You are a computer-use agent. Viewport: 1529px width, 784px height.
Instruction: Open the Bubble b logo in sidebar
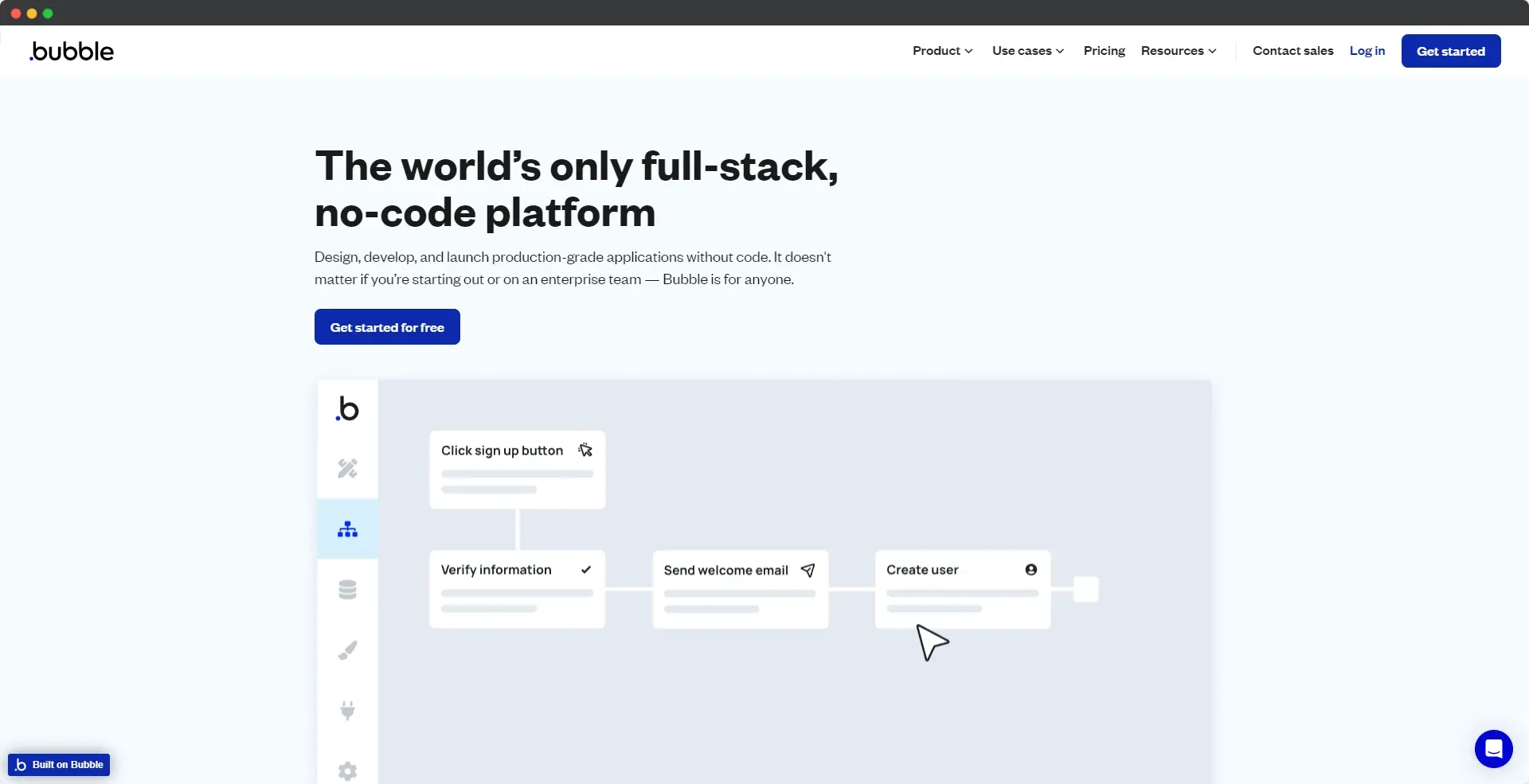tap(347, 409)
